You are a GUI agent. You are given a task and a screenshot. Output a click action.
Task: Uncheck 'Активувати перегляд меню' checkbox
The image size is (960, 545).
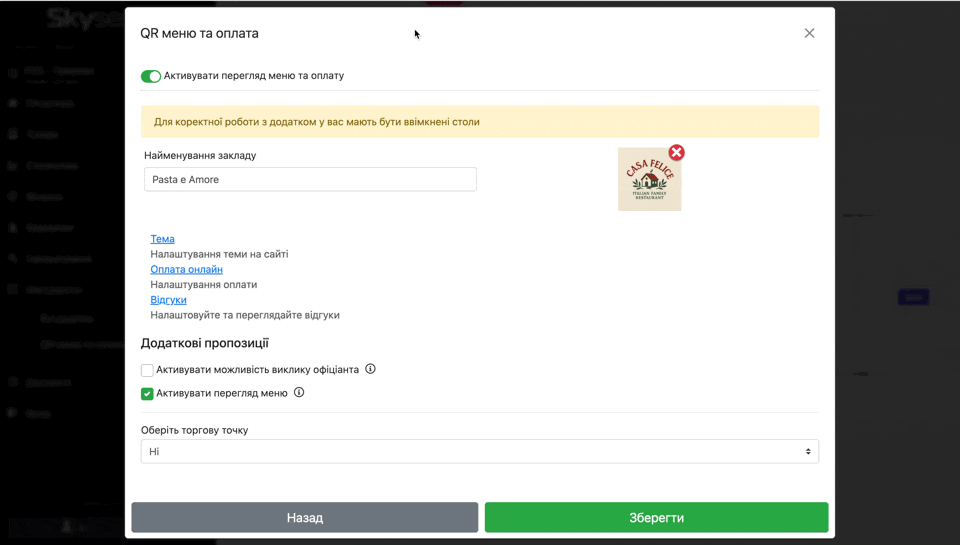click(x=147, y=394)
